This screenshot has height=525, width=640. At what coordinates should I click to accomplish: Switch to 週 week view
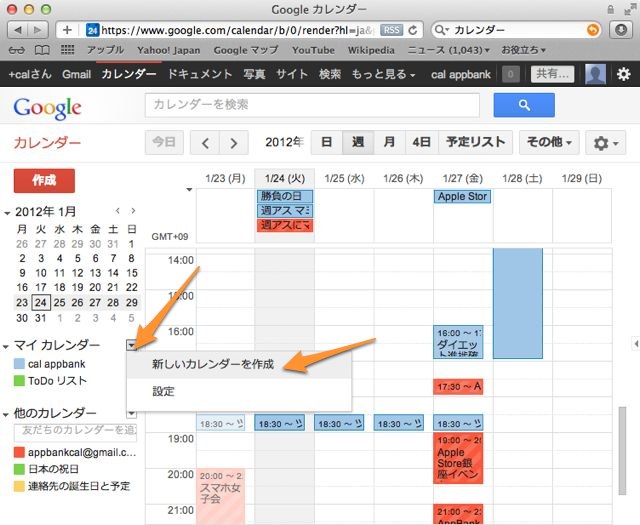358,142
